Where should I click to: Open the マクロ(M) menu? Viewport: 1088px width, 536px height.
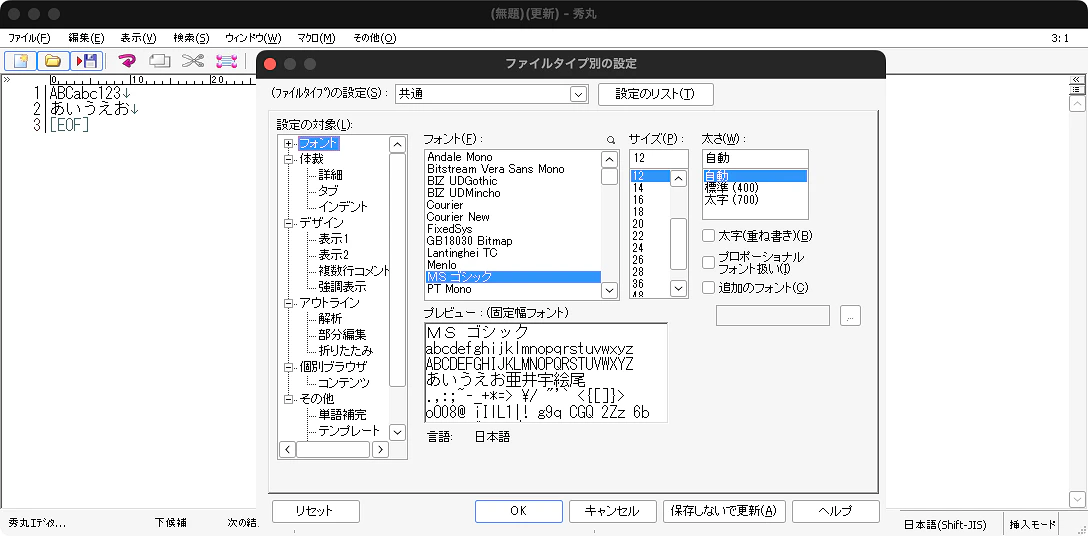click(316, 38)
